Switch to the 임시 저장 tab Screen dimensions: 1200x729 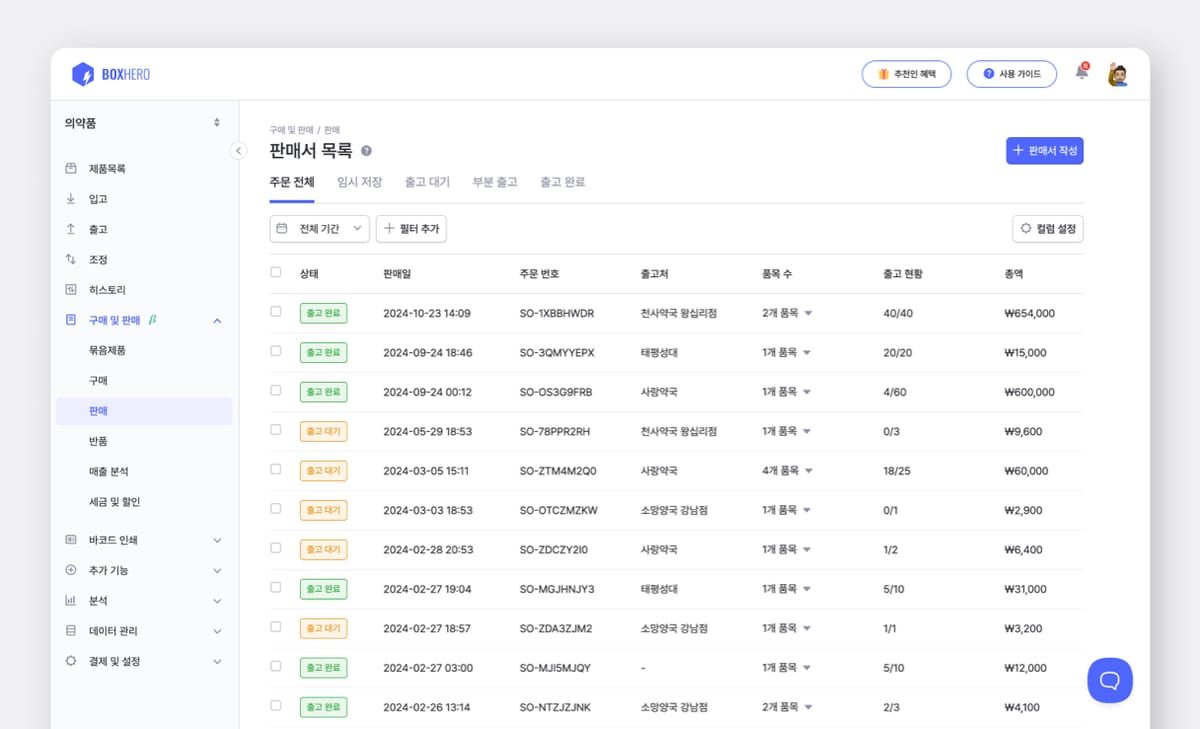pos(359,182)
